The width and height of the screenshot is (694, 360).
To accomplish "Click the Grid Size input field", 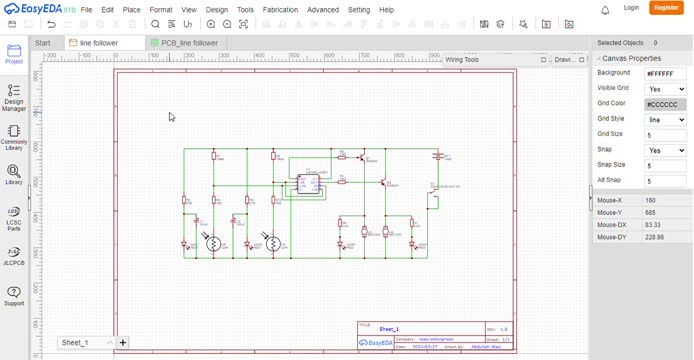I will tap(665, 135).
